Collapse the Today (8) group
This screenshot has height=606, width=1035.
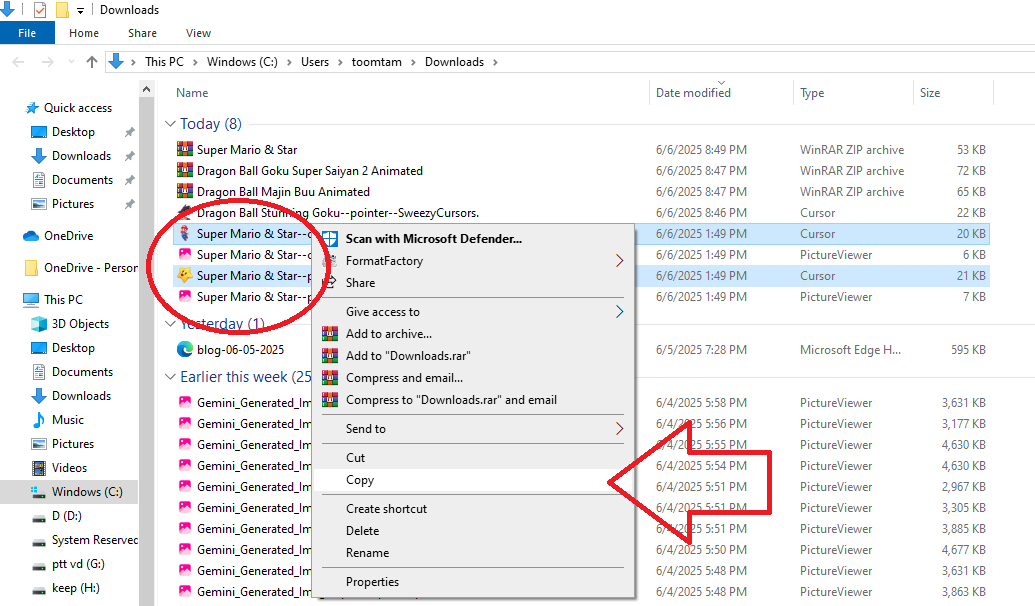coord(170,123)
